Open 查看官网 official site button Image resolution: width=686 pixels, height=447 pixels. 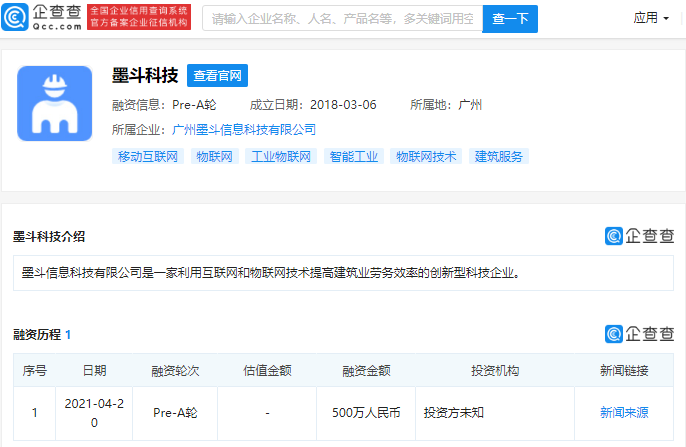click(217, 76)
